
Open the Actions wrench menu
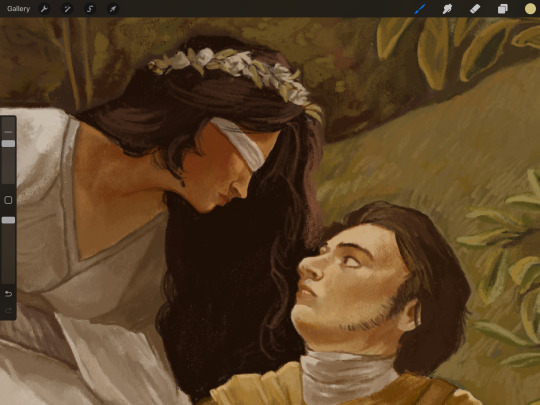[44, 9]
